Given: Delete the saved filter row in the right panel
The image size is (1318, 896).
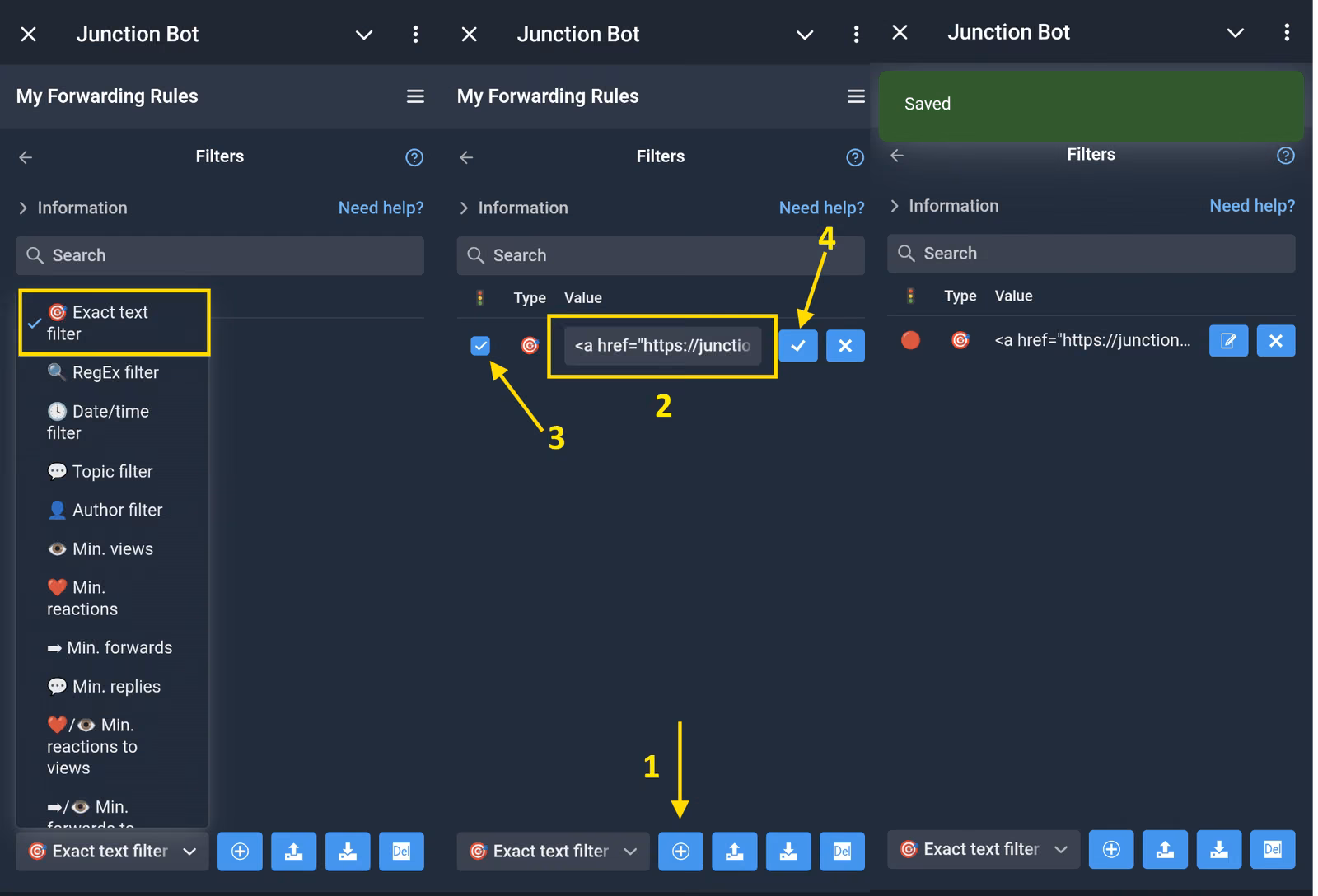Looking at the screenshot, I should pyautogui.click(x=1276, y=341).
